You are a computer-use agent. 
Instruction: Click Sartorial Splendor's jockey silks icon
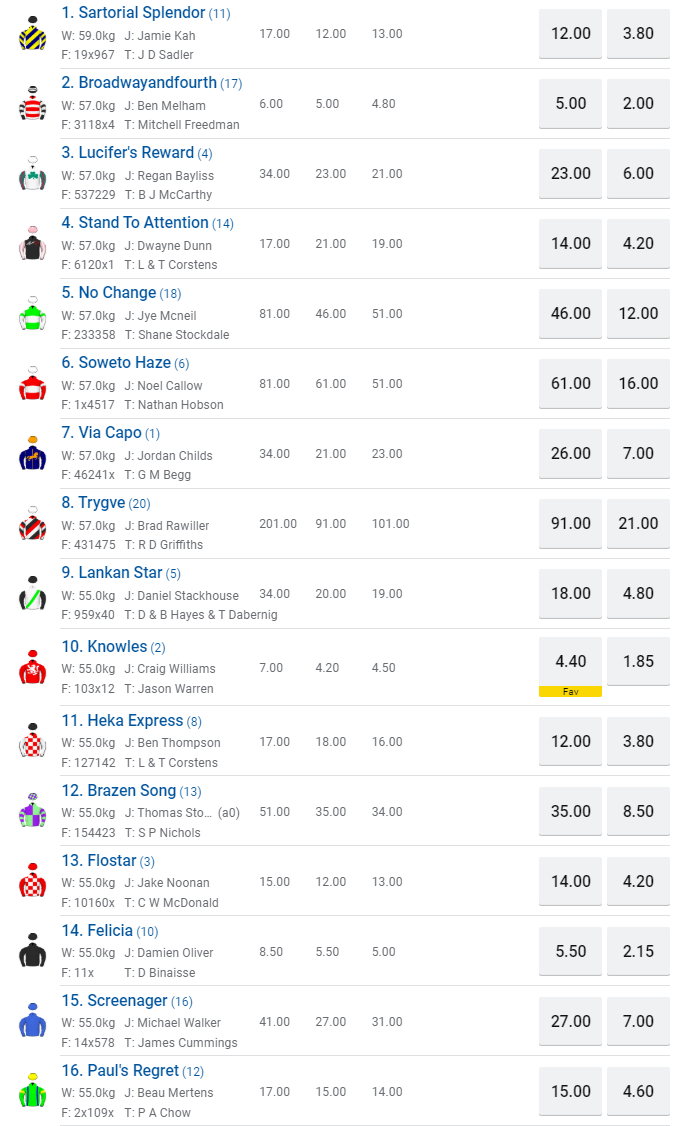pyautogui.click(x=33, y=34)
